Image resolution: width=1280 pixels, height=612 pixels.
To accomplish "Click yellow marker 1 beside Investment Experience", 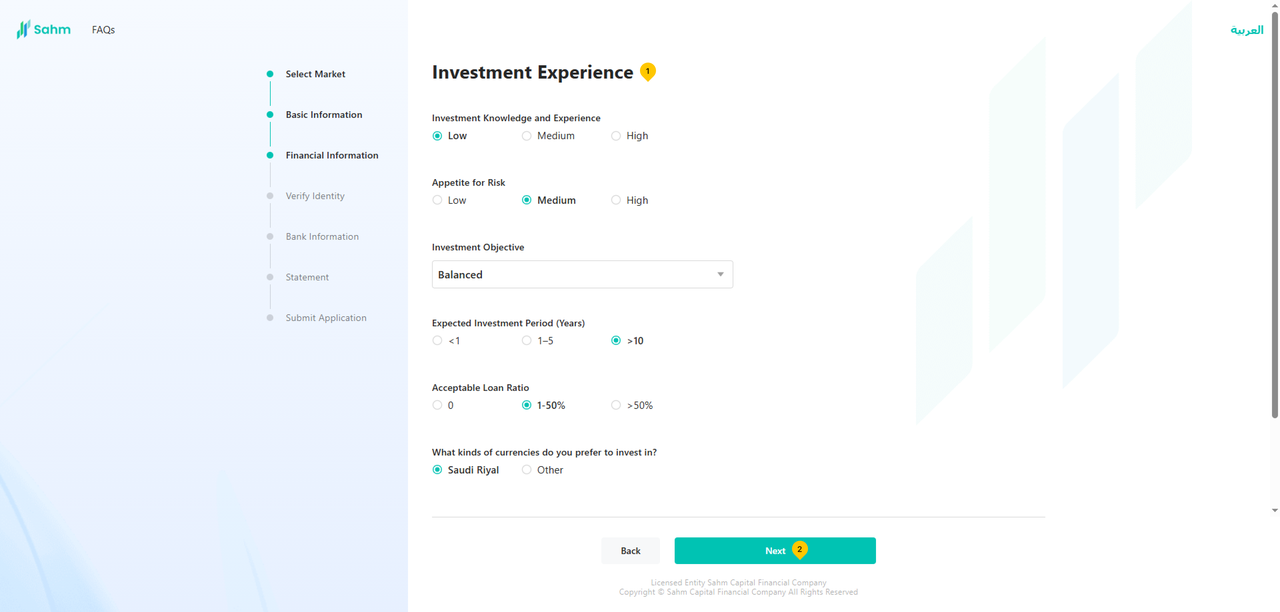I will (648, 71).
